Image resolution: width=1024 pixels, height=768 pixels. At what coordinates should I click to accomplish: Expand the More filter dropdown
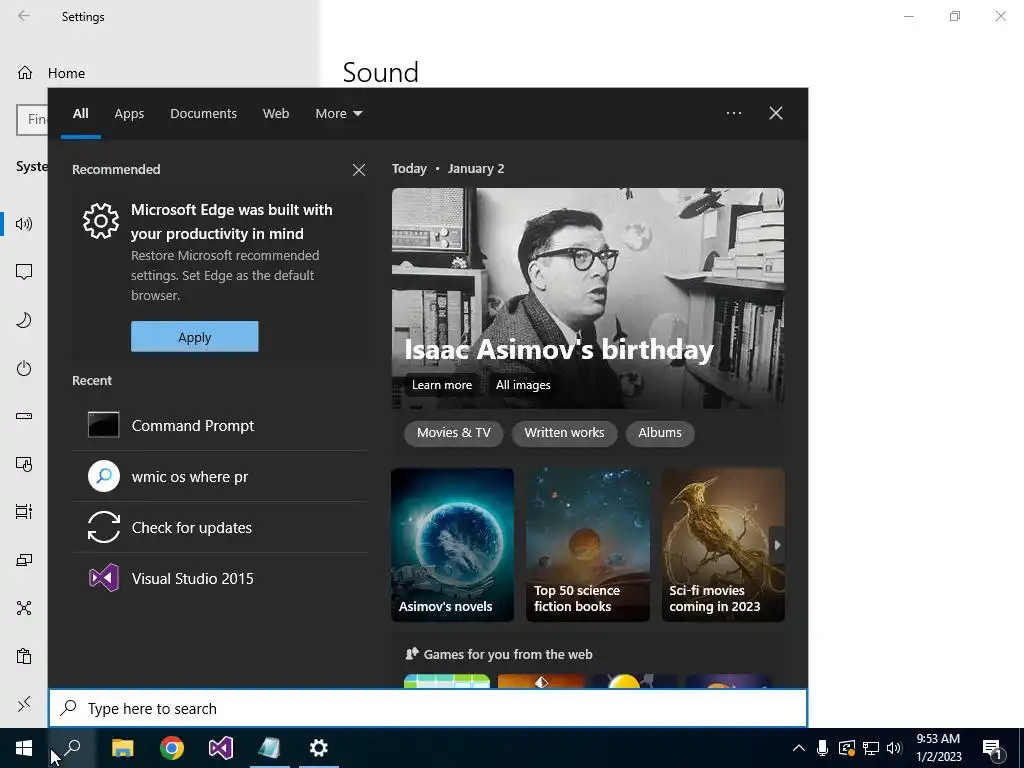339,113
